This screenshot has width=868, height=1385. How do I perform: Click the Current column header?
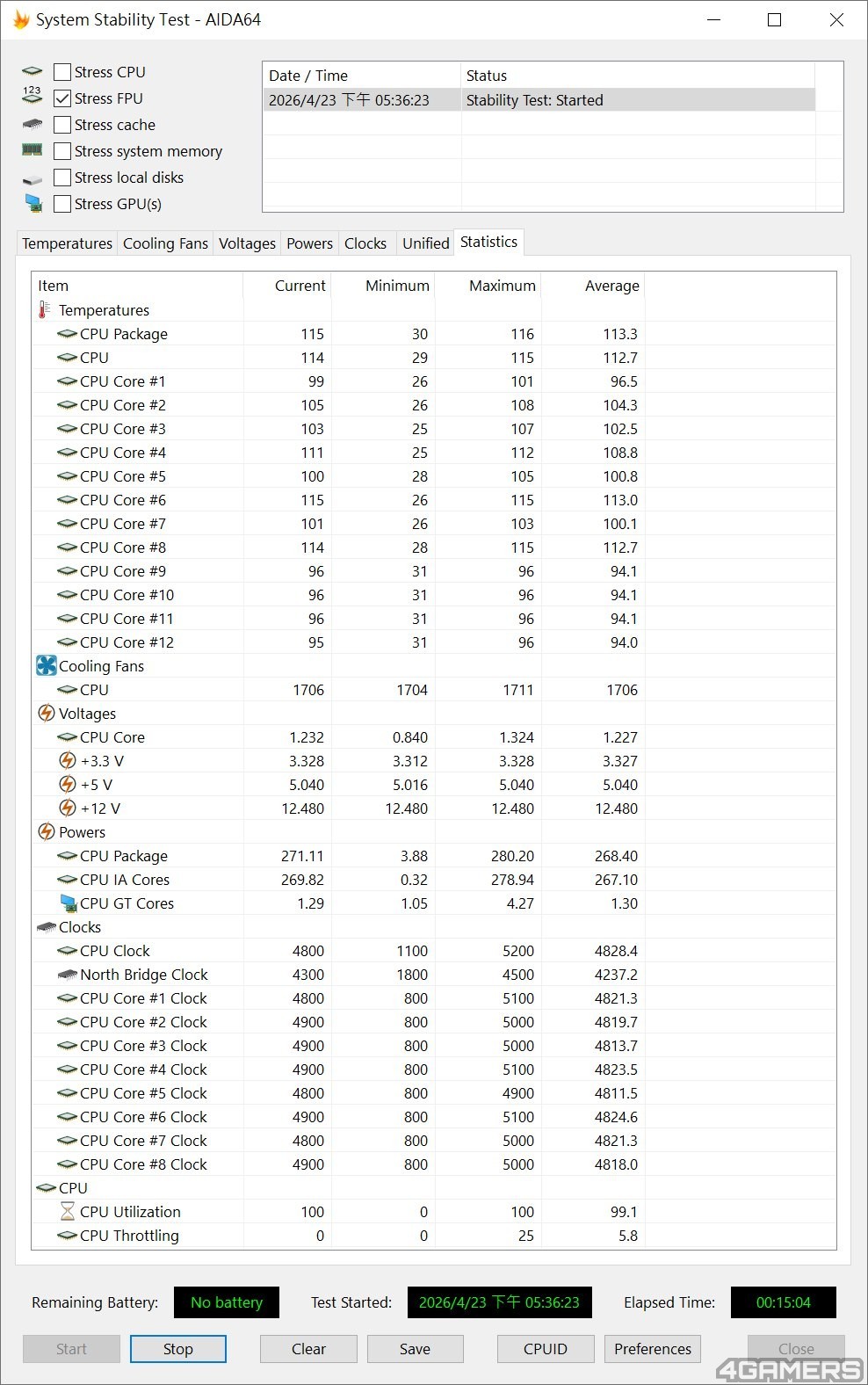coord(286,286)
